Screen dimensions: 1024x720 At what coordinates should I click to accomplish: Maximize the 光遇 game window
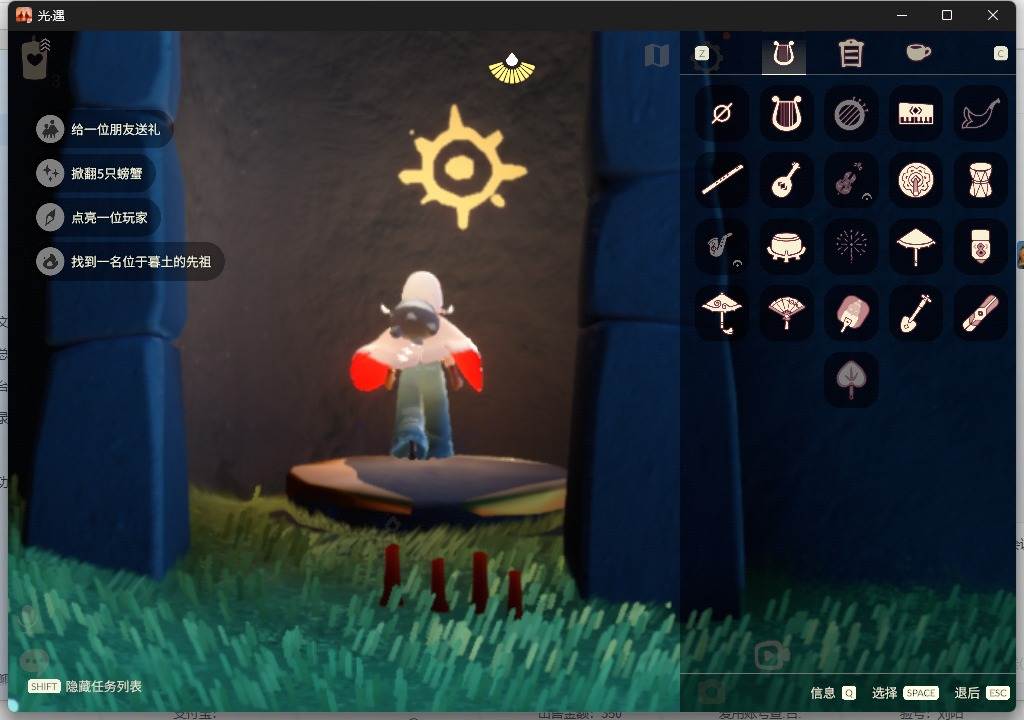(x=947, y=15)
